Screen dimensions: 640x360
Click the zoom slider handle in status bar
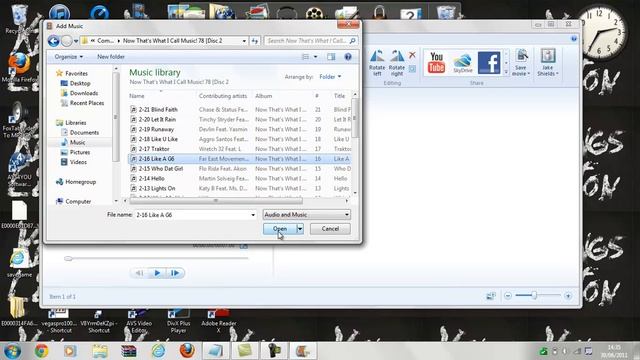[x=534, y=296]
